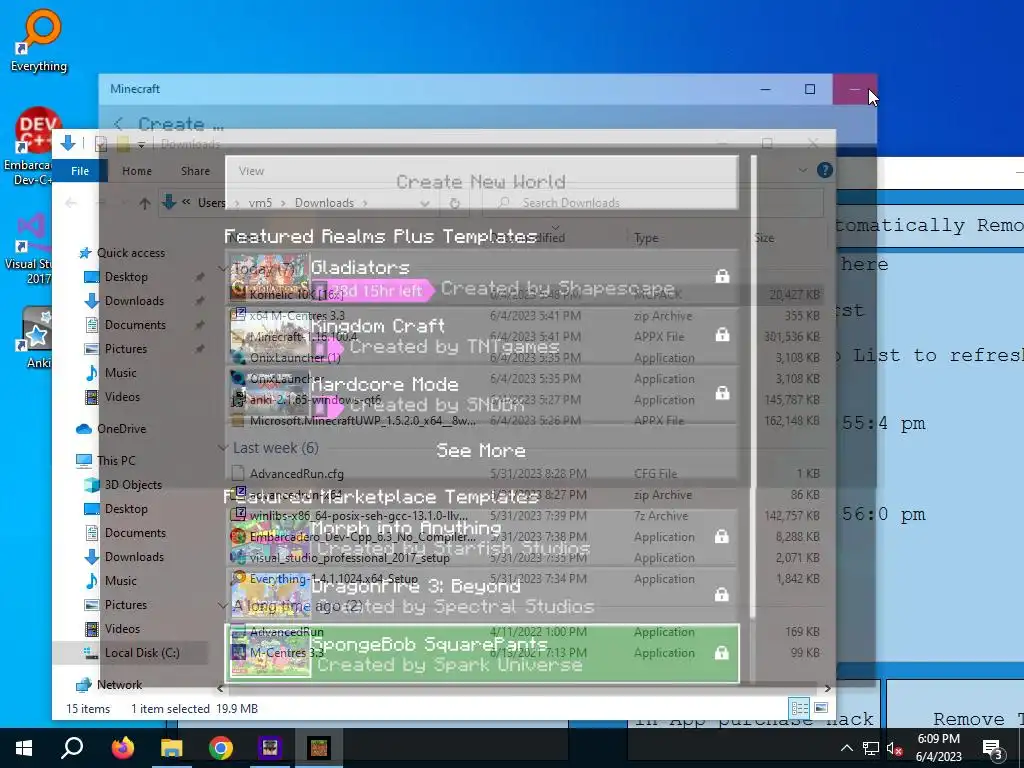
Task: Select pinned Desktop under Quick access
Action: pos(126,277)
